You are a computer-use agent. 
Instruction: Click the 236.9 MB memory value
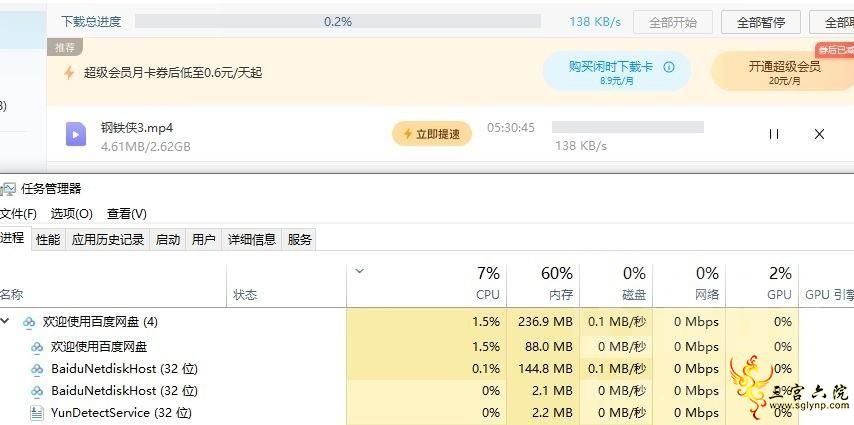click(545, 322)
